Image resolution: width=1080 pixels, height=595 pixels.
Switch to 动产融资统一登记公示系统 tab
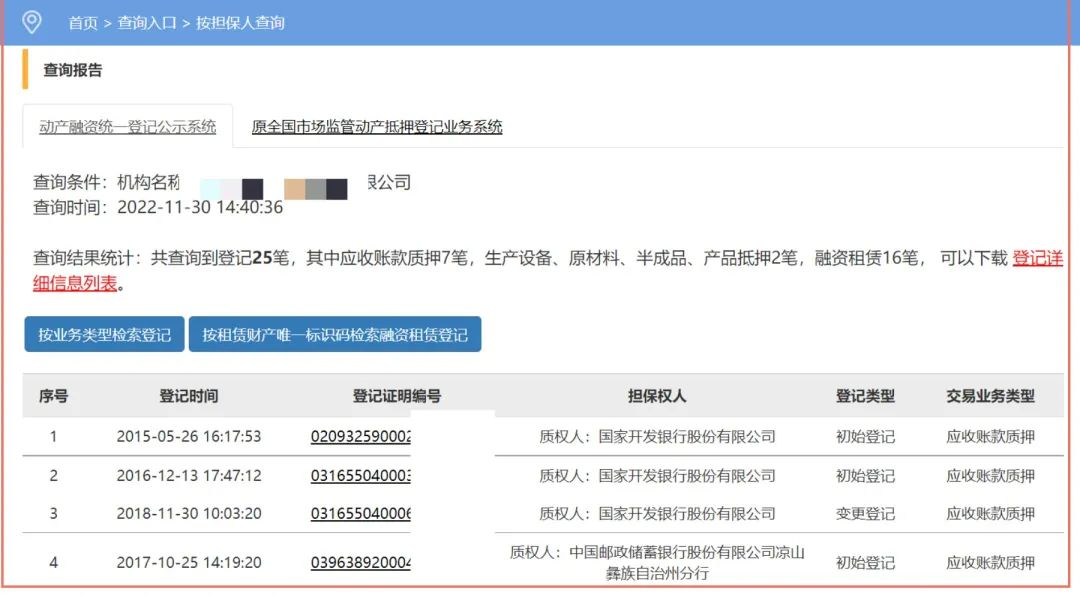127,127
